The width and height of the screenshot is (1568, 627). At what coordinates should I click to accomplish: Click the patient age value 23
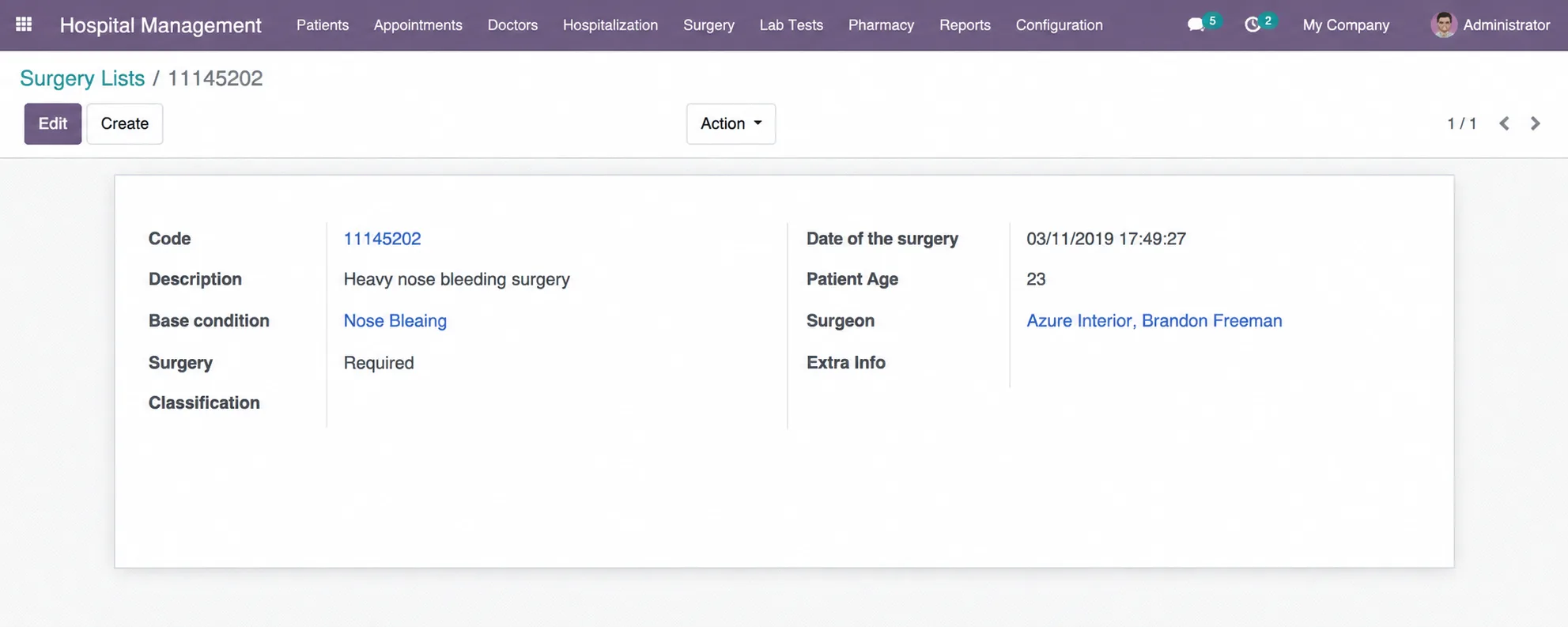(x=1036, y=279)
